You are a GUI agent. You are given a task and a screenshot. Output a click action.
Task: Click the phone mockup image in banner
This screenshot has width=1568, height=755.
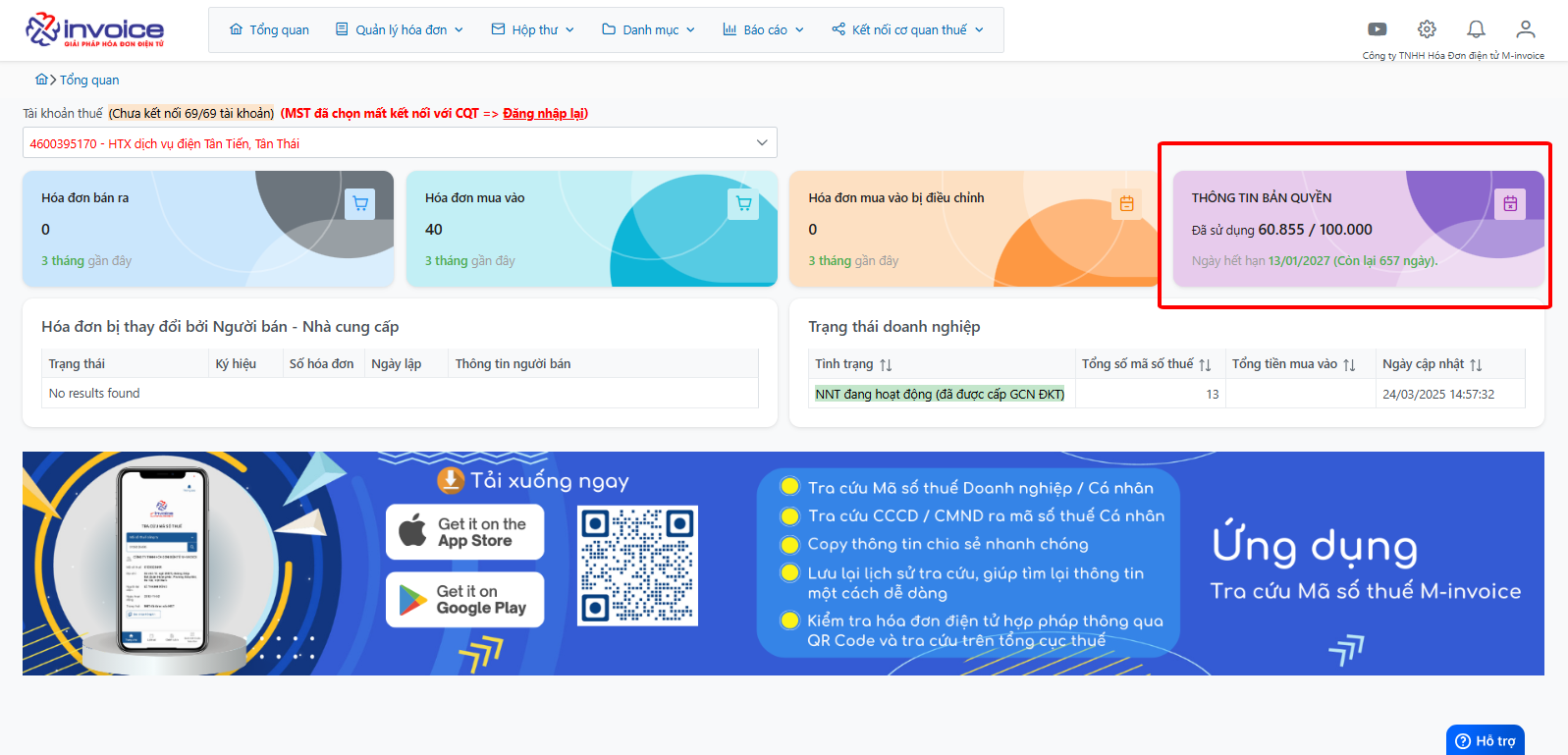click(x=162, y=561)
